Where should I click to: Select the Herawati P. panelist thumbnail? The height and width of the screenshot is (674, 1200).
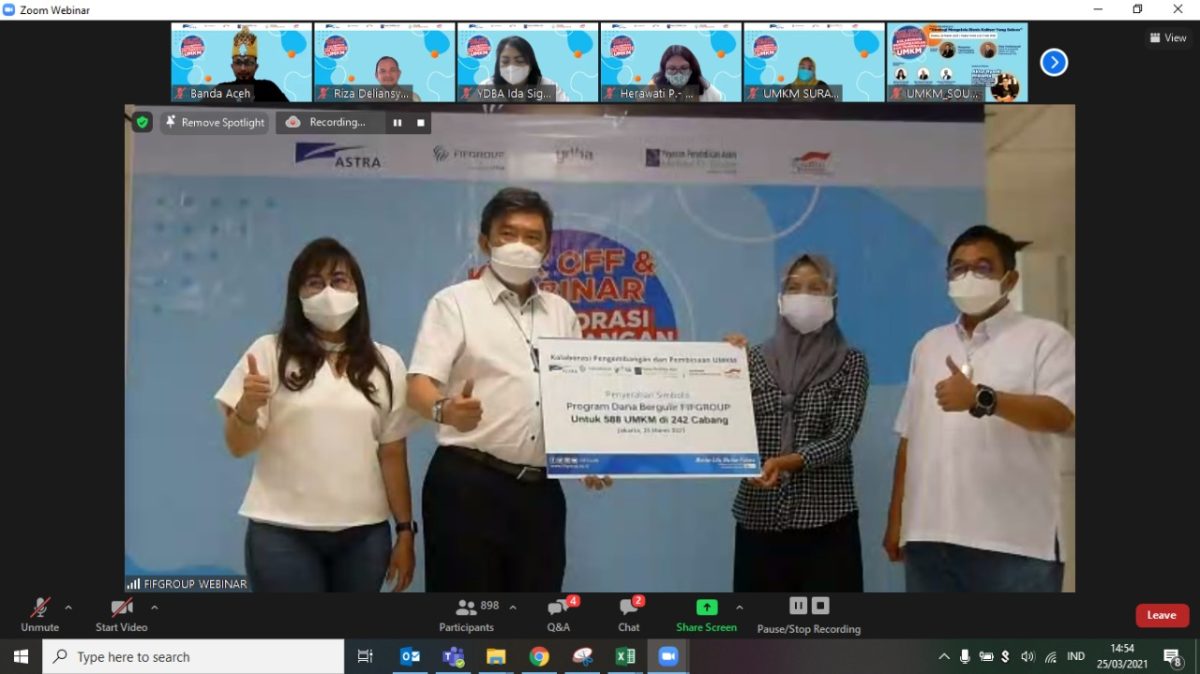tap(670, 62)
